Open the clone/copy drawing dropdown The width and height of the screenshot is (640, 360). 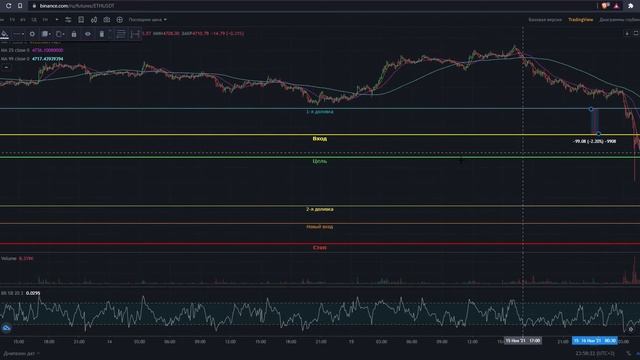pyautogui.click(x=60, y=34)
